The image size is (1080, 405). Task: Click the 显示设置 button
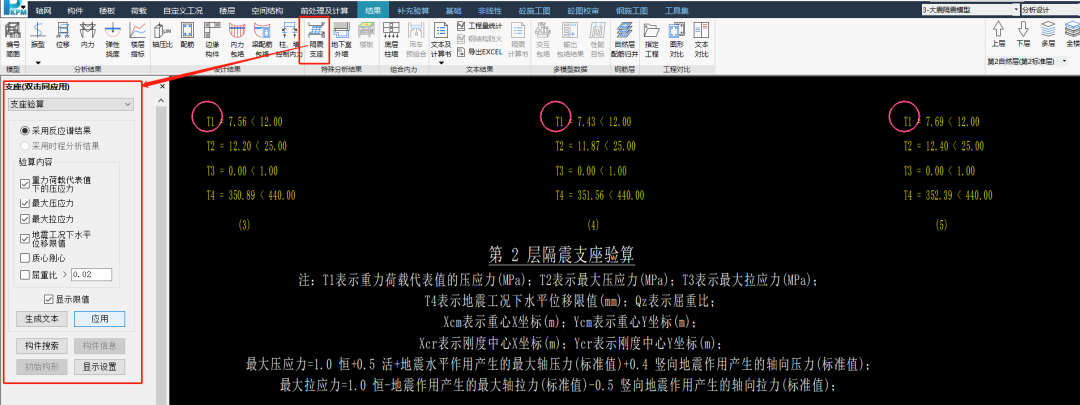pyautogui.click(x=99, y=366)
